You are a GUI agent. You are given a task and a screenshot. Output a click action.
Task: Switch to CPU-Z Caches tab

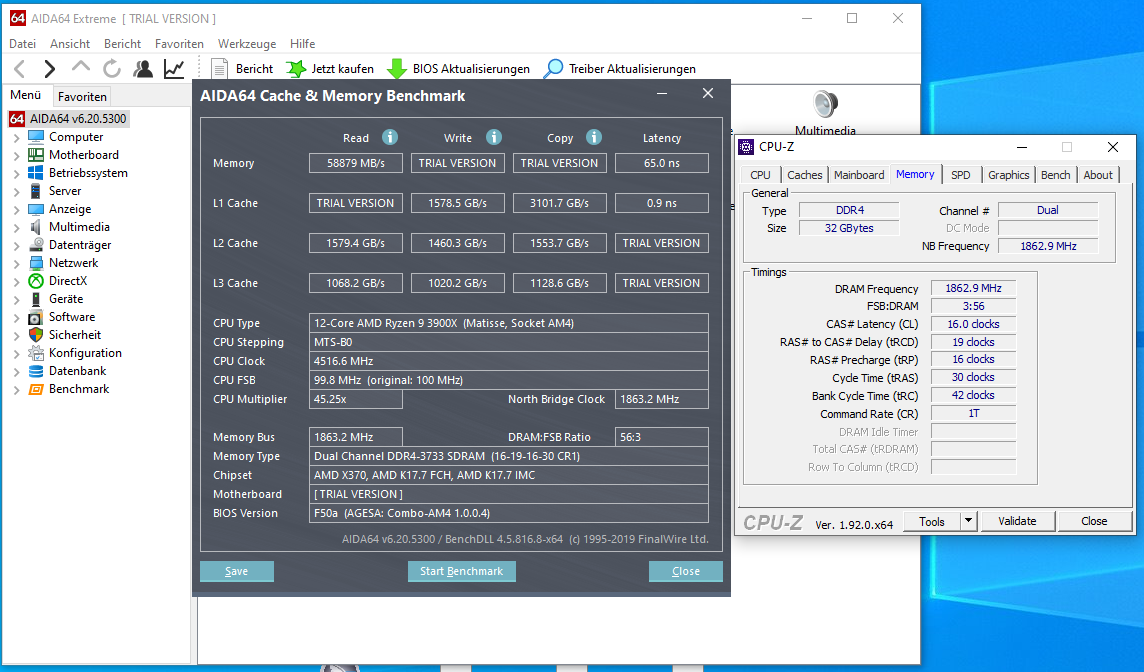(805, 174)
